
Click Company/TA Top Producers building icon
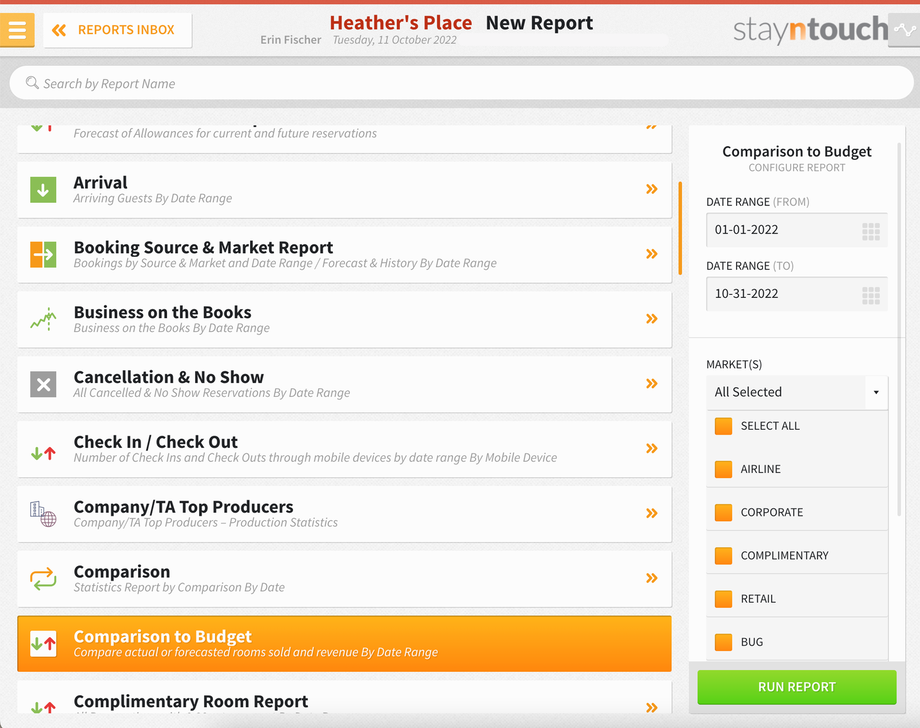click(x=43, y=514)
